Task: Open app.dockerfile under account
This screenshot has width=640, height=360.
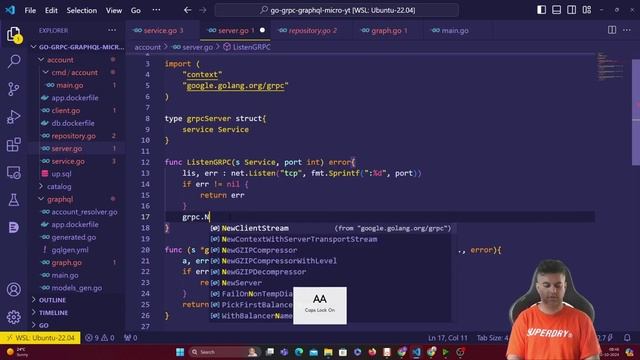Action: (78, 98)
